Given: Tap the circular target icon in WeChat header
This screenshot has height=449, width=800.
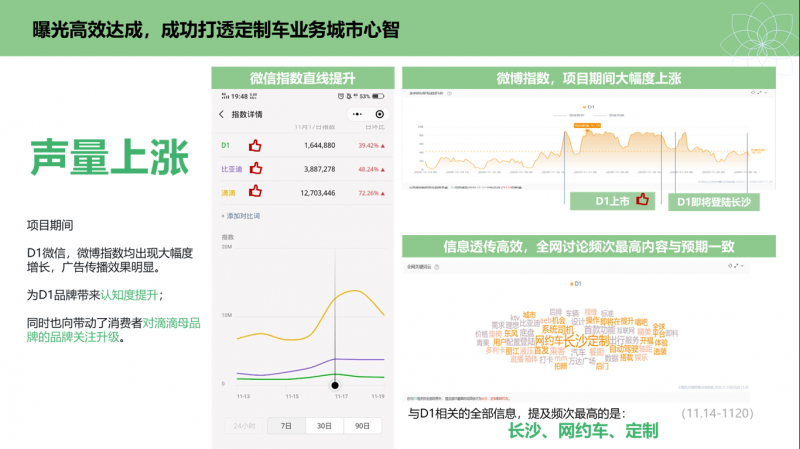Looking at the screenshot, I should [380, 114].
